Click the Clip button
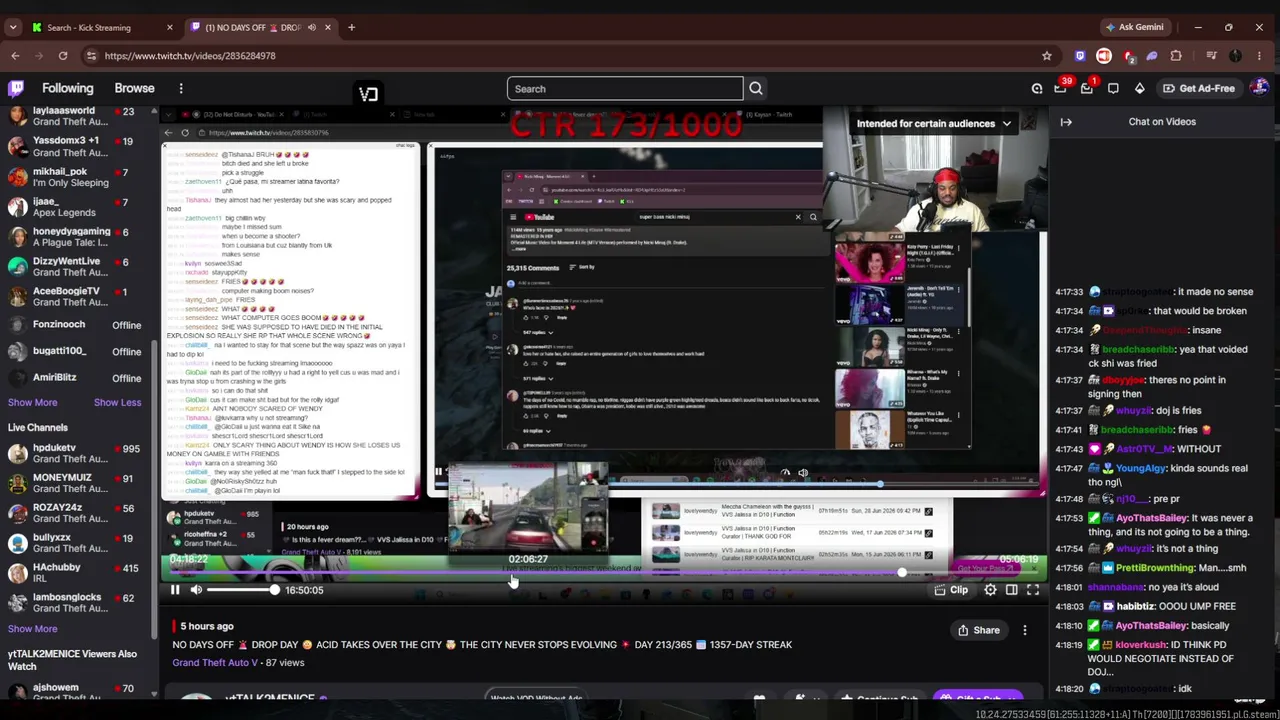This screenshot has width=1280, height=720. (950, 590)
